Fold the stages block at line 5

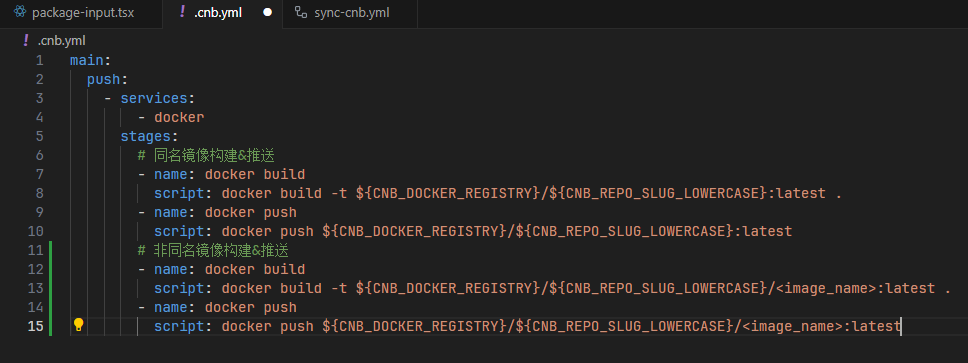point(149,136)
